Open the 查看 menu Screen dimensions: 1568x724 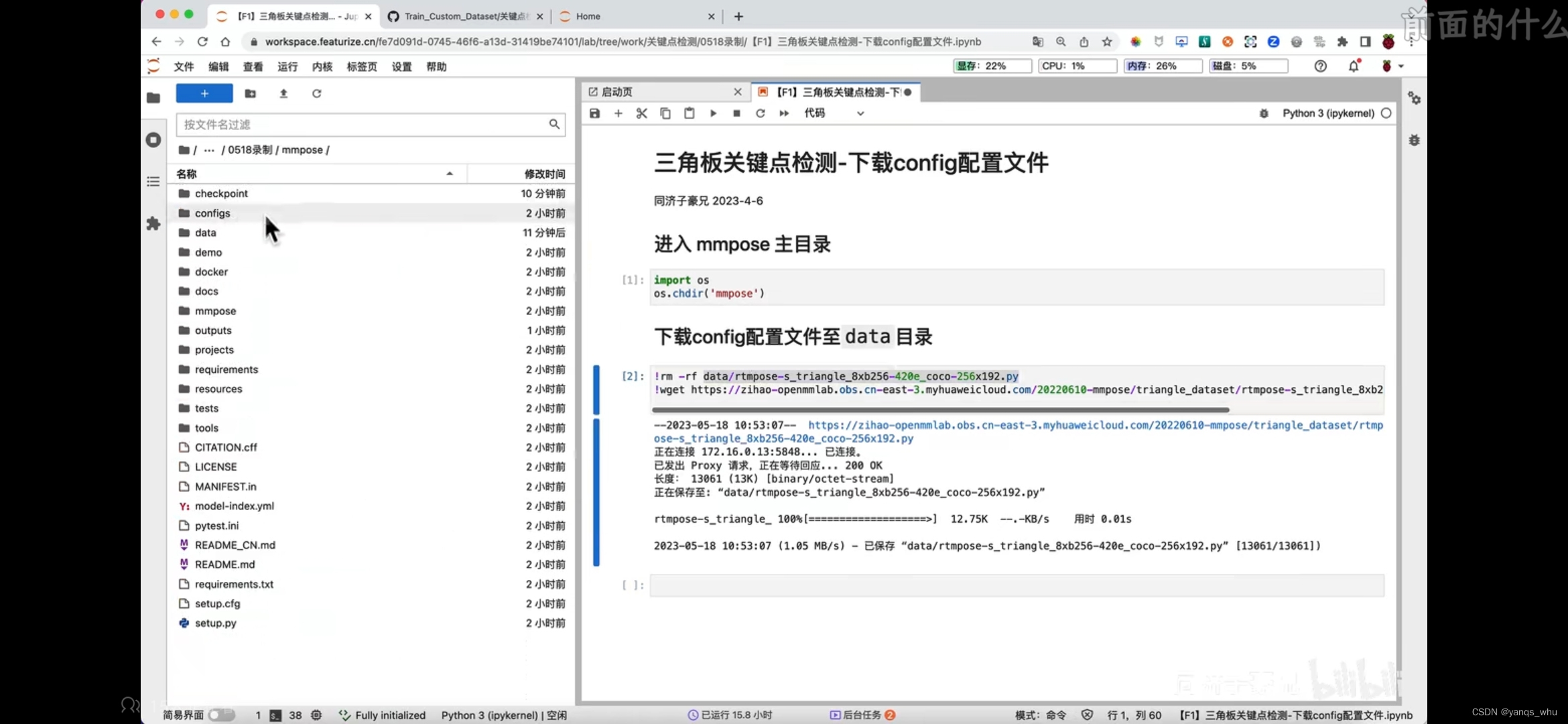(253, 66)
